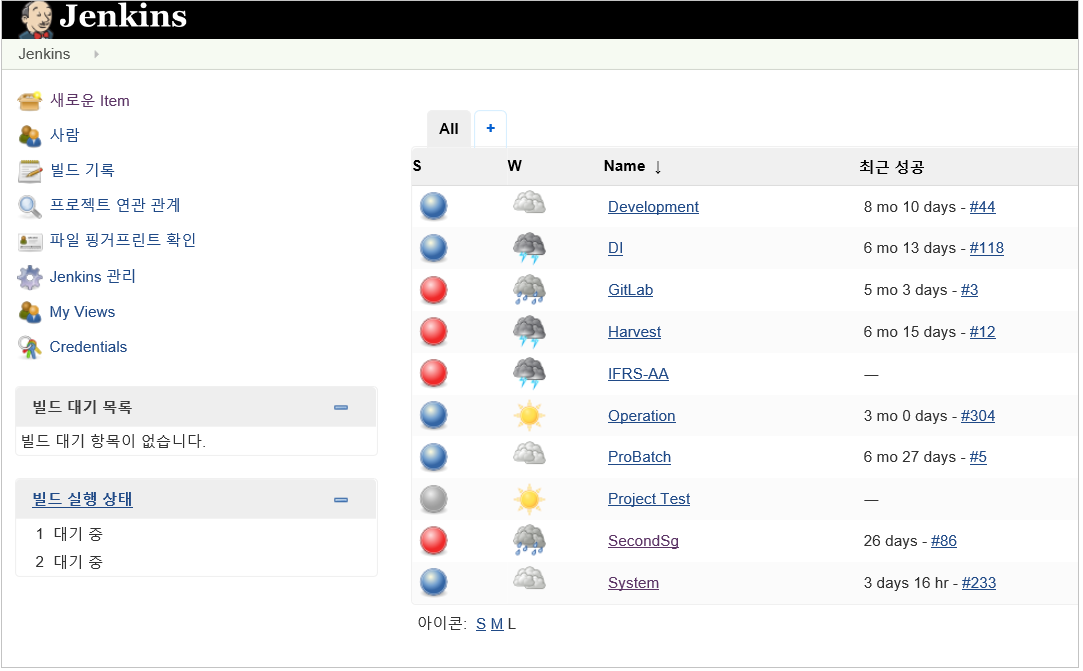1083x671 pixels.
Task: Click the grey status ball for Project Test
Action: coord(434,499)
